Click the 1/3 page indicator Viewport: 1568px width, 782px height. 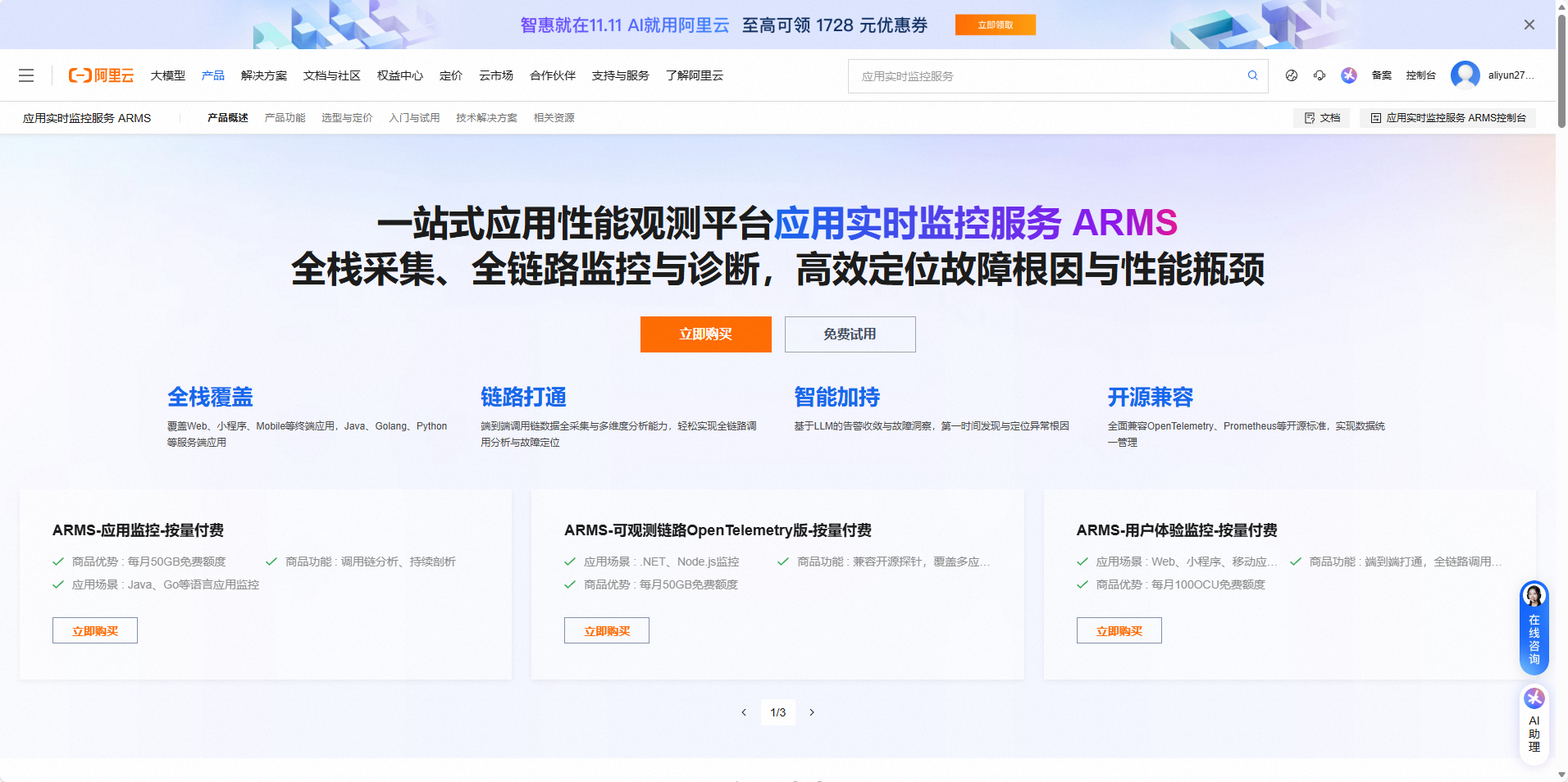pyautogui.click(x=778, y=712)
